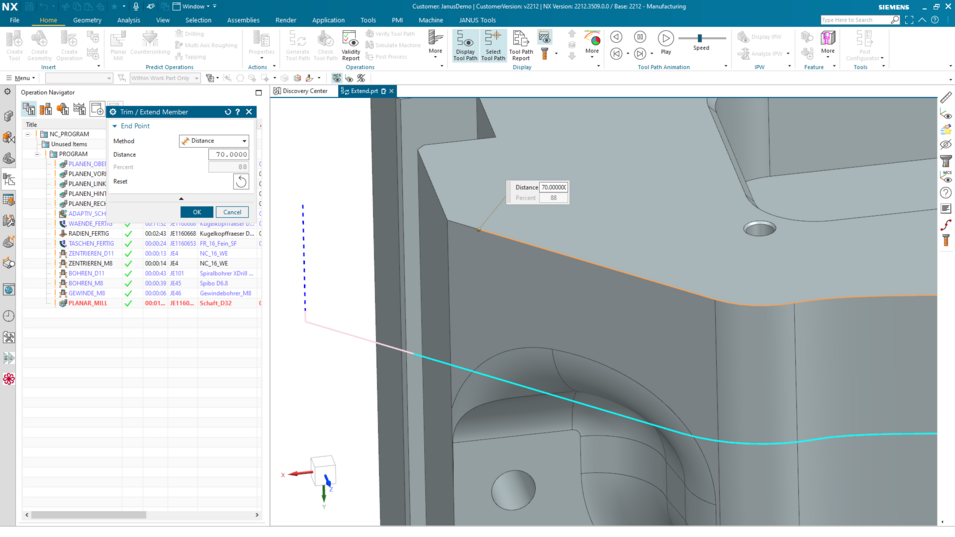Toggle the show tool path preview icon
Image resolution: width=955 pixels, height=537 pixels.
544,37
